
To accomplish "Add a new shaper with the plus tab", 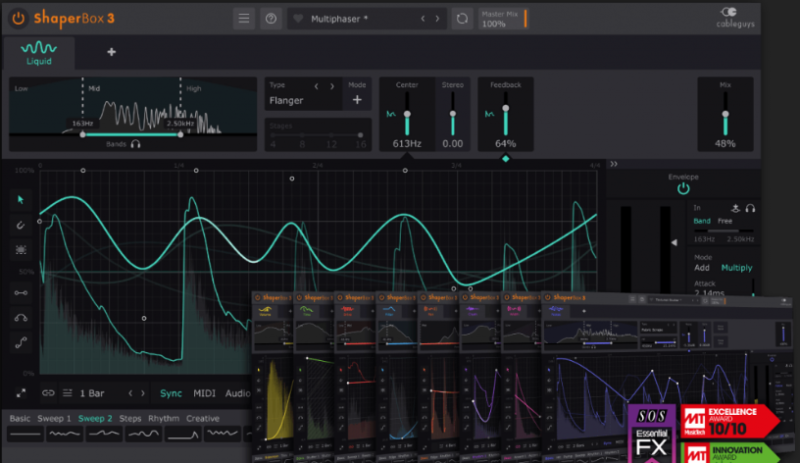I will coord(111,52).
